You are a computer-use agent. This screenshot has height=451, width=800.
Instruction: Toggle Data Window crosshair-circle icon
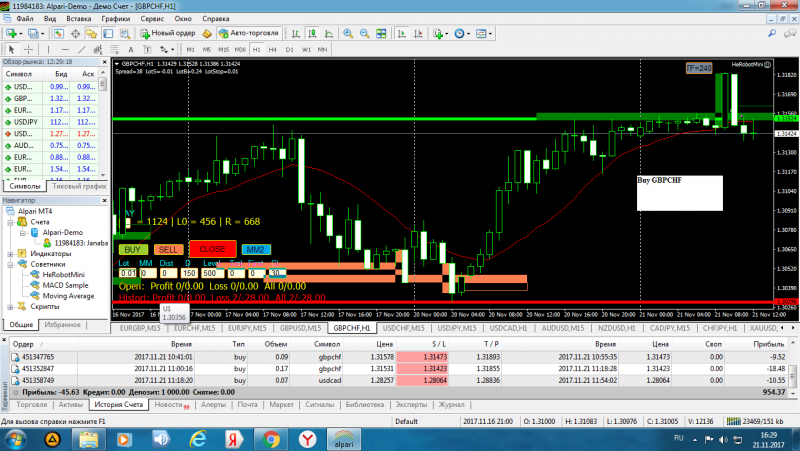pyautogui.click(x=76, y=34)
